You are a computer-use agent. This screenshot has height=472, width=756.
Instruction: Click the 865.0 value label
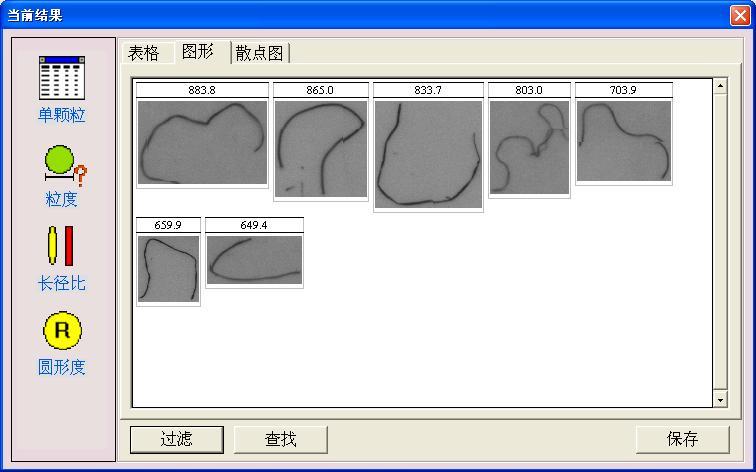coord(321,90)
